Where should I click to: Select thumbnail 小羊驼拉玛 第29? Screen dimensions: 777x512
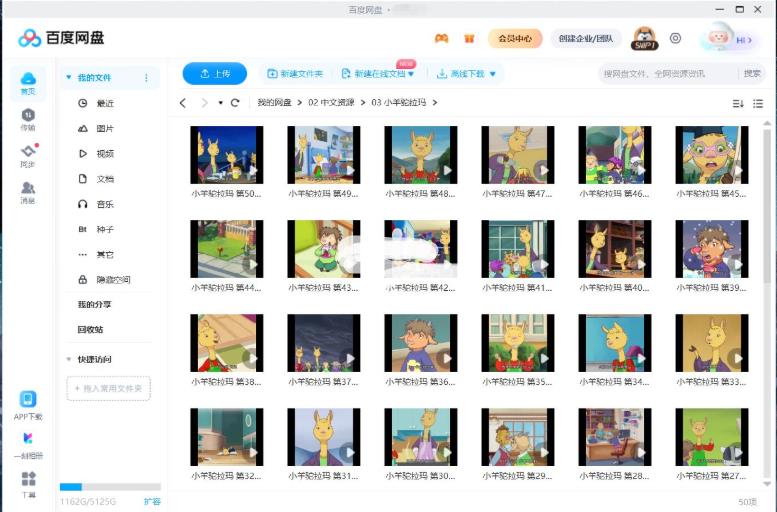[x=518, y=437]
